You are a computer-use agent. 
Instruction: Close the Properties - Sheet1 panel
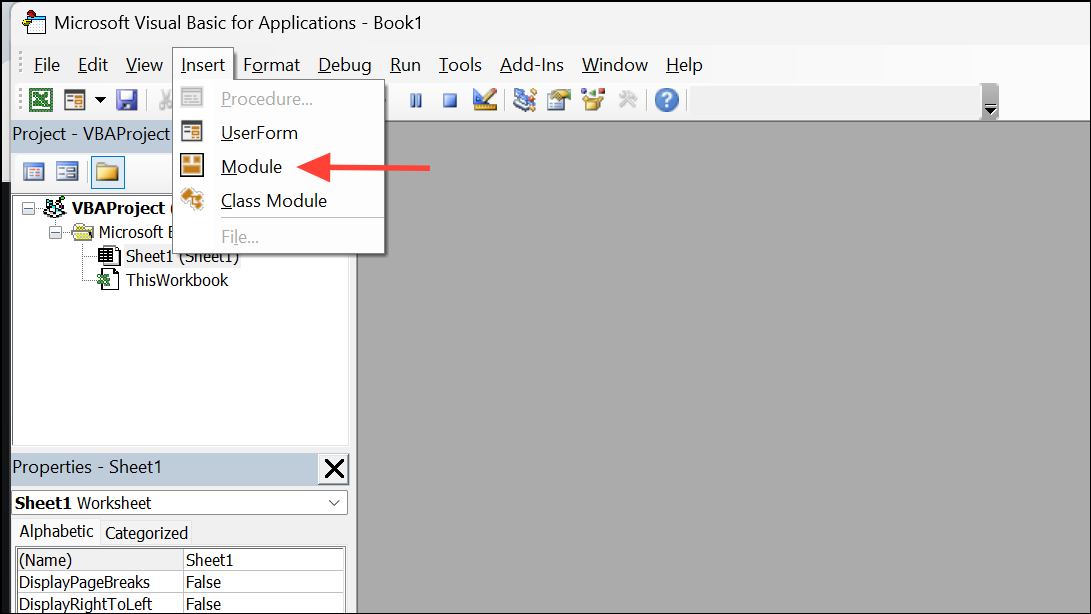[334, 469]
